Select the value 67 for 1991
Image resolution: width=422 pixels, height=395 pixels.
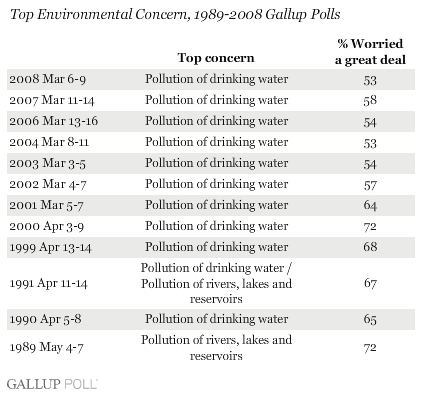click(370, 283)
